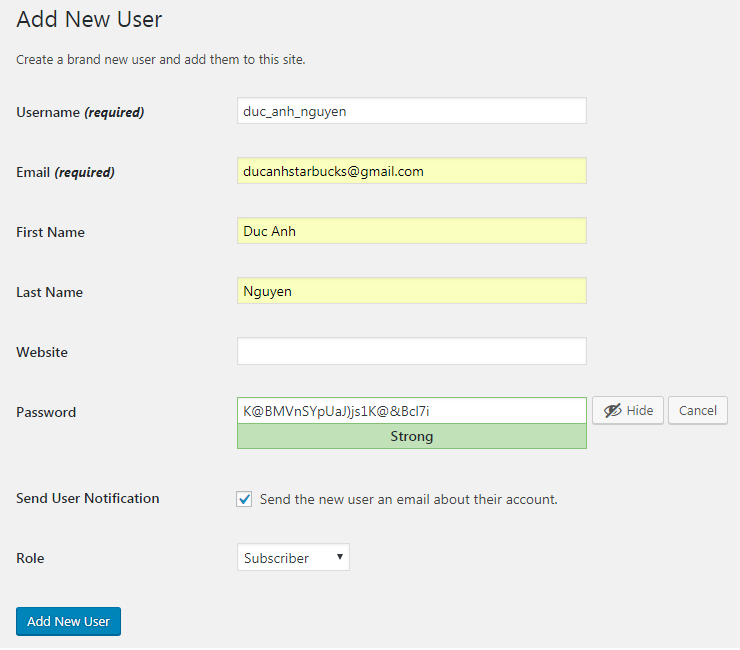Toggle the Send User Notification checkbox
The height and width of the screenshot is (650, 740).
tap(245, 499)
